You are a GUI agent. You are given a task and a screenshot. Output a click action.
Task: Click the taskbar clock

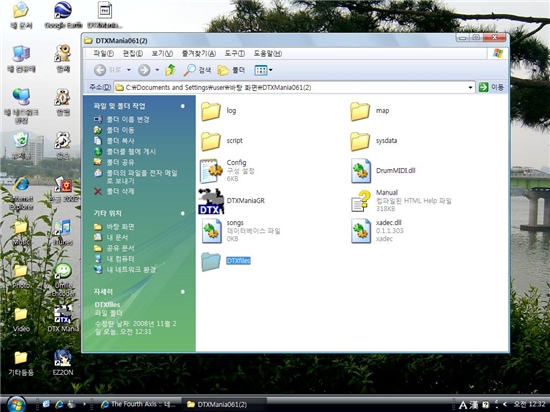click(529, 404)
